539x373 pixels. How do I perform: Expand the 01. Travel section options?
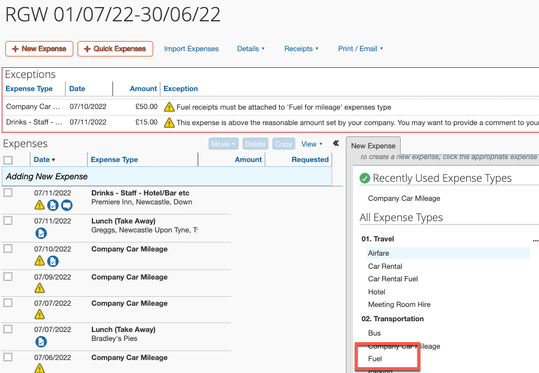[535, 240]
